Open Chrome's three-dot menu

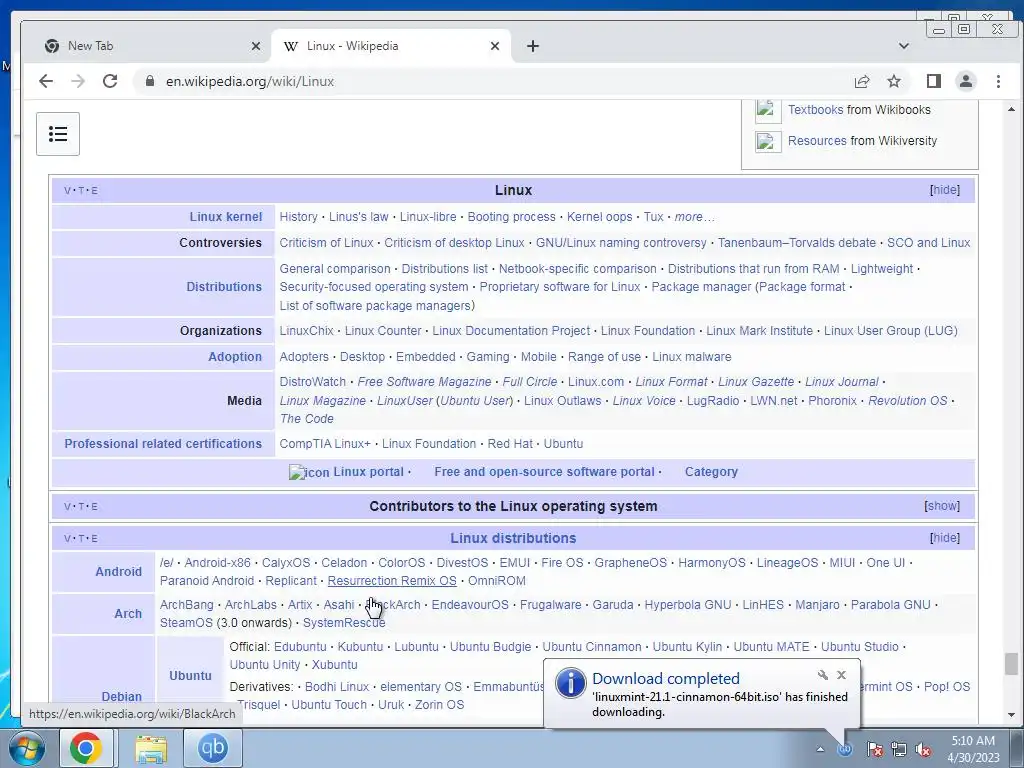[x=998, y=81]
